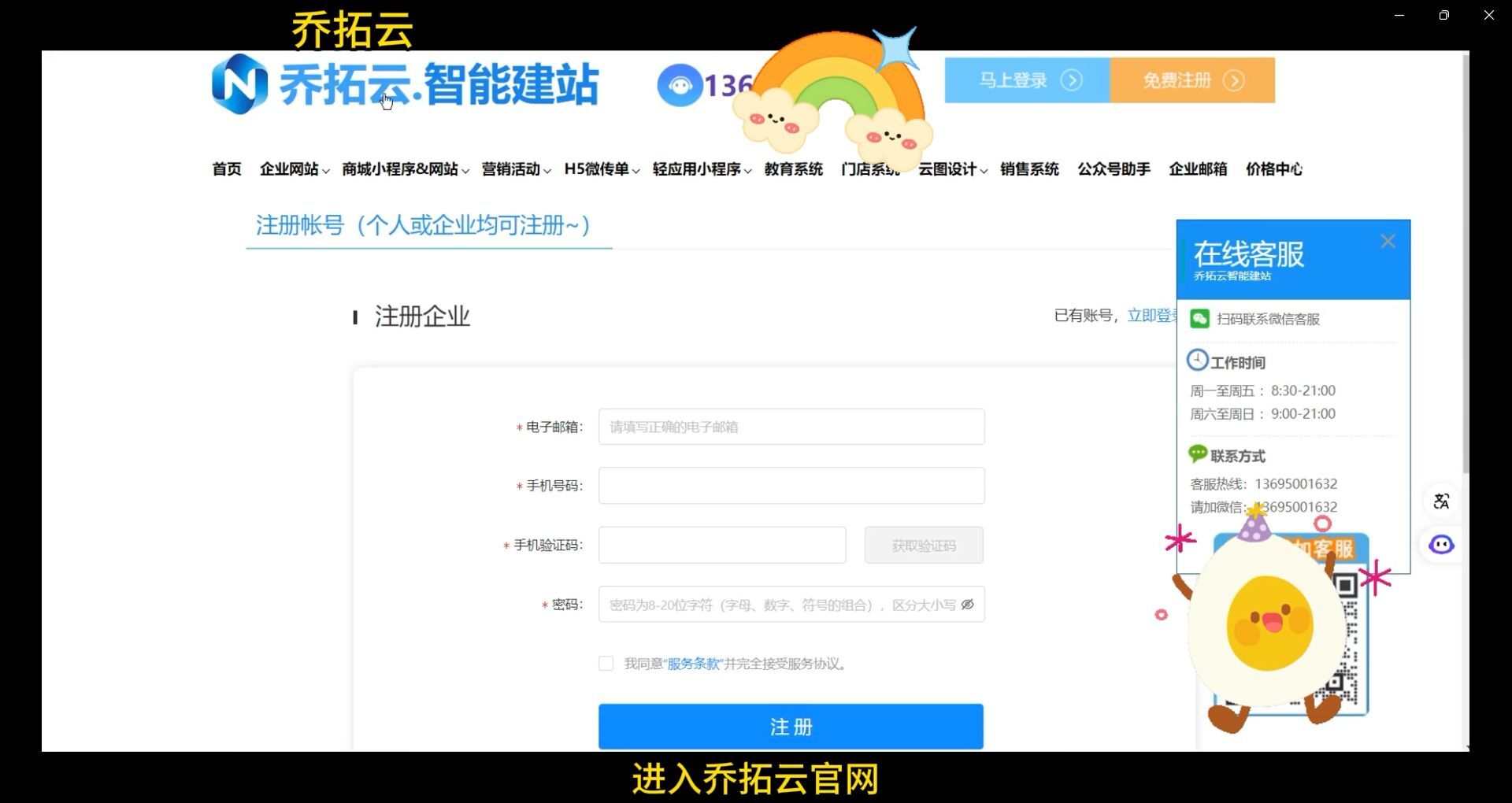
Task: Click the 密码 input field
Action: 791,605
